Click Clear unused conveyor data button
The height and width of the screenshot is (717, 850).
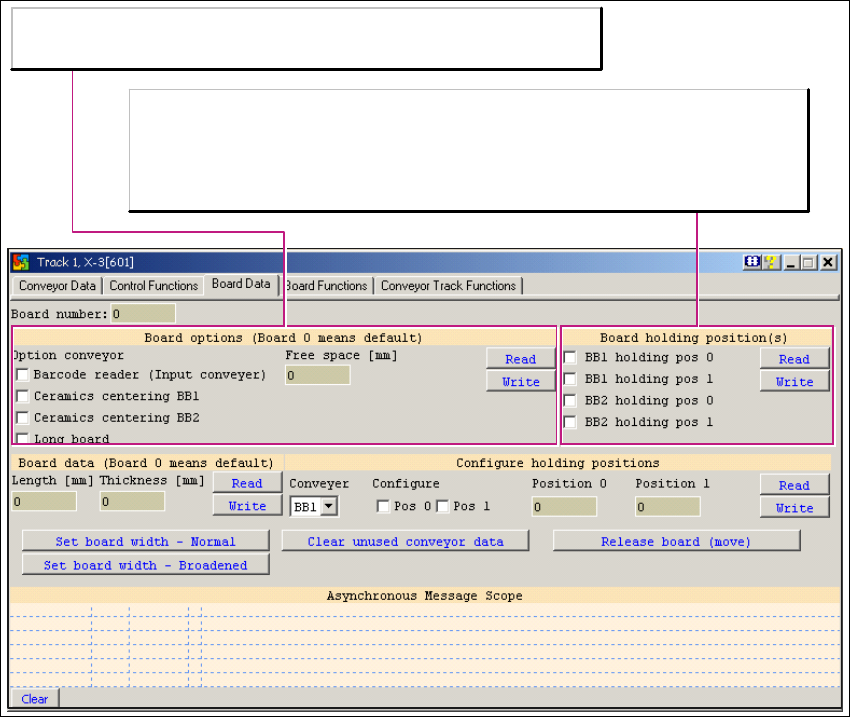405,542
